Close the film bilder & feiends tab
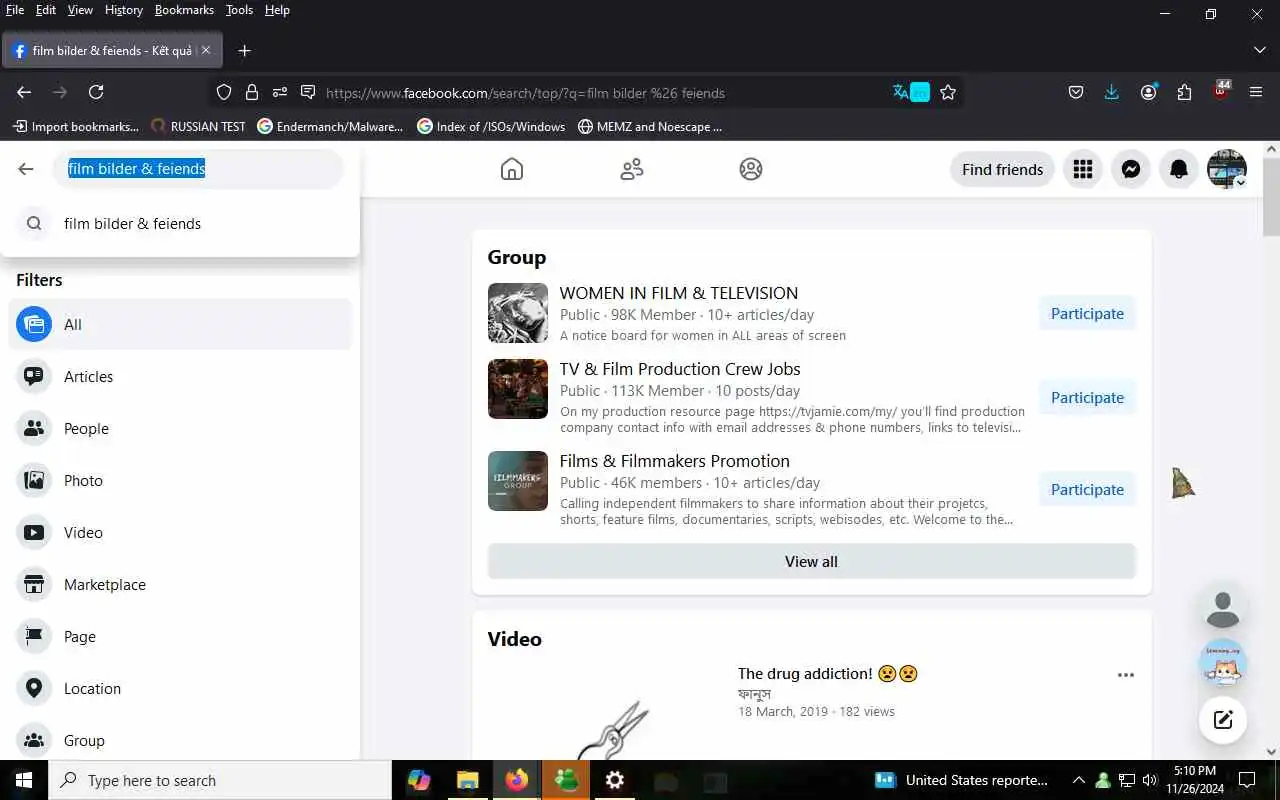 click(x=206, y=50)
